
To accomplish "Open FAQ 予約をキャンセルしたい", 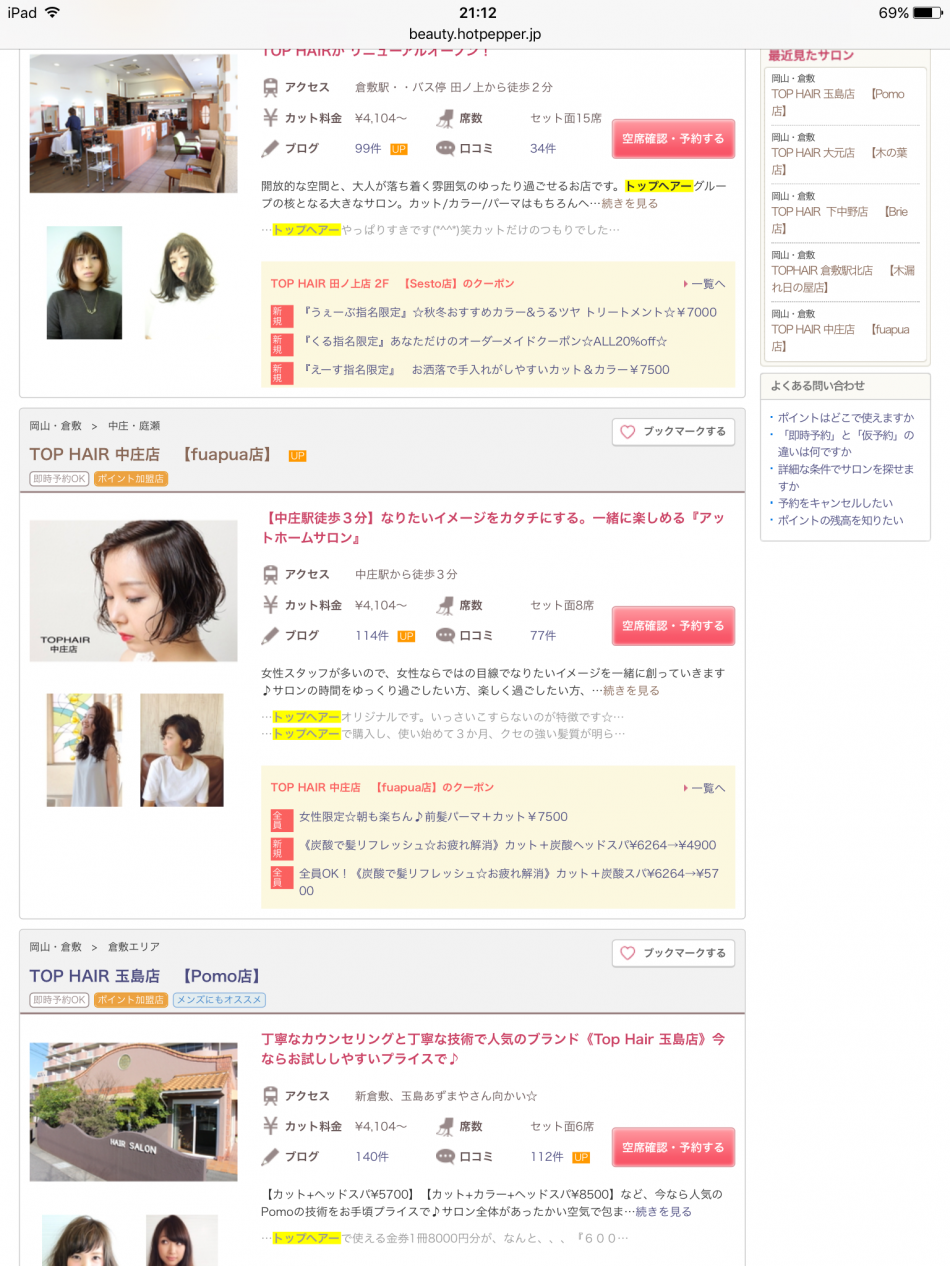I will point(836,503).
